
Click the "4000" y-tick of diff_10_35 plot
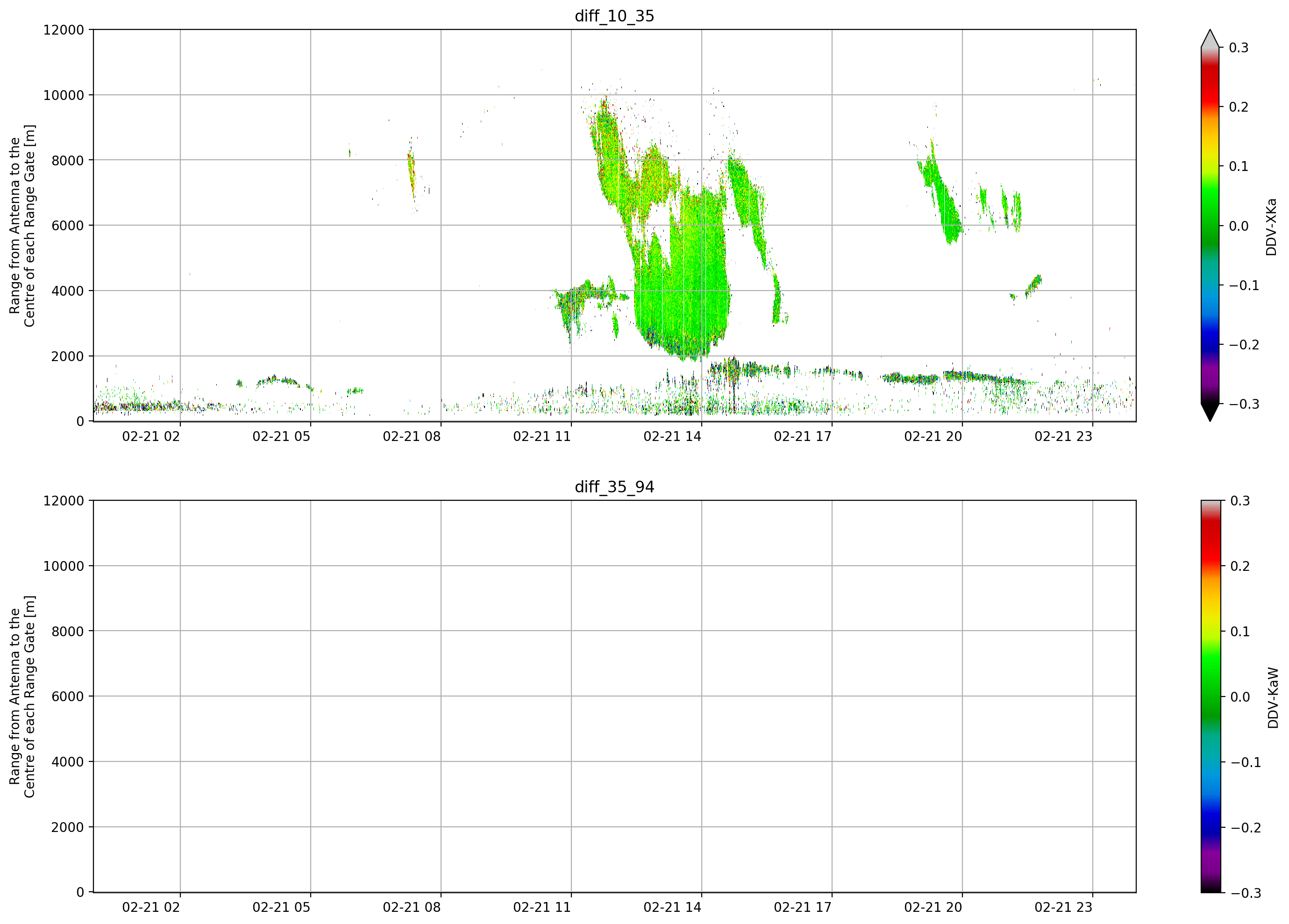tap(68, 291)
